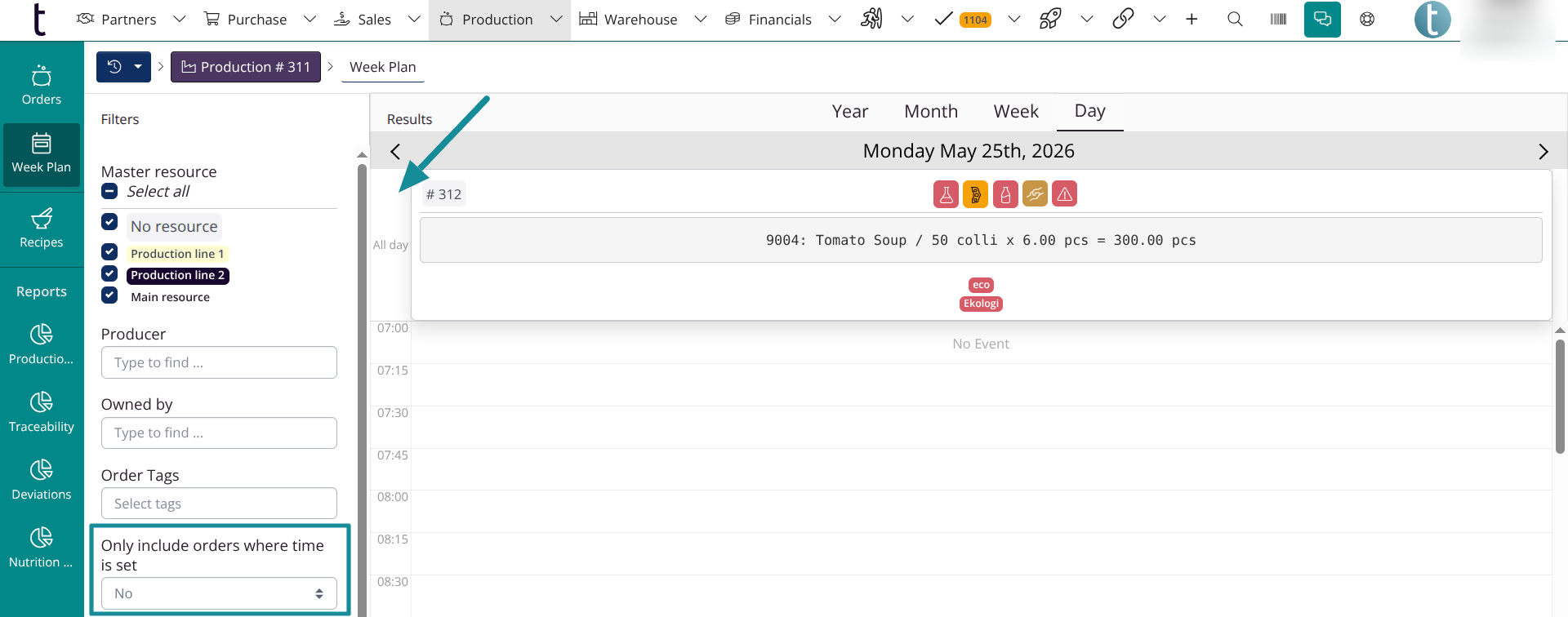Open the lifebuoy help icon
Viewport: 1568px width, 617px height.
1367,19
